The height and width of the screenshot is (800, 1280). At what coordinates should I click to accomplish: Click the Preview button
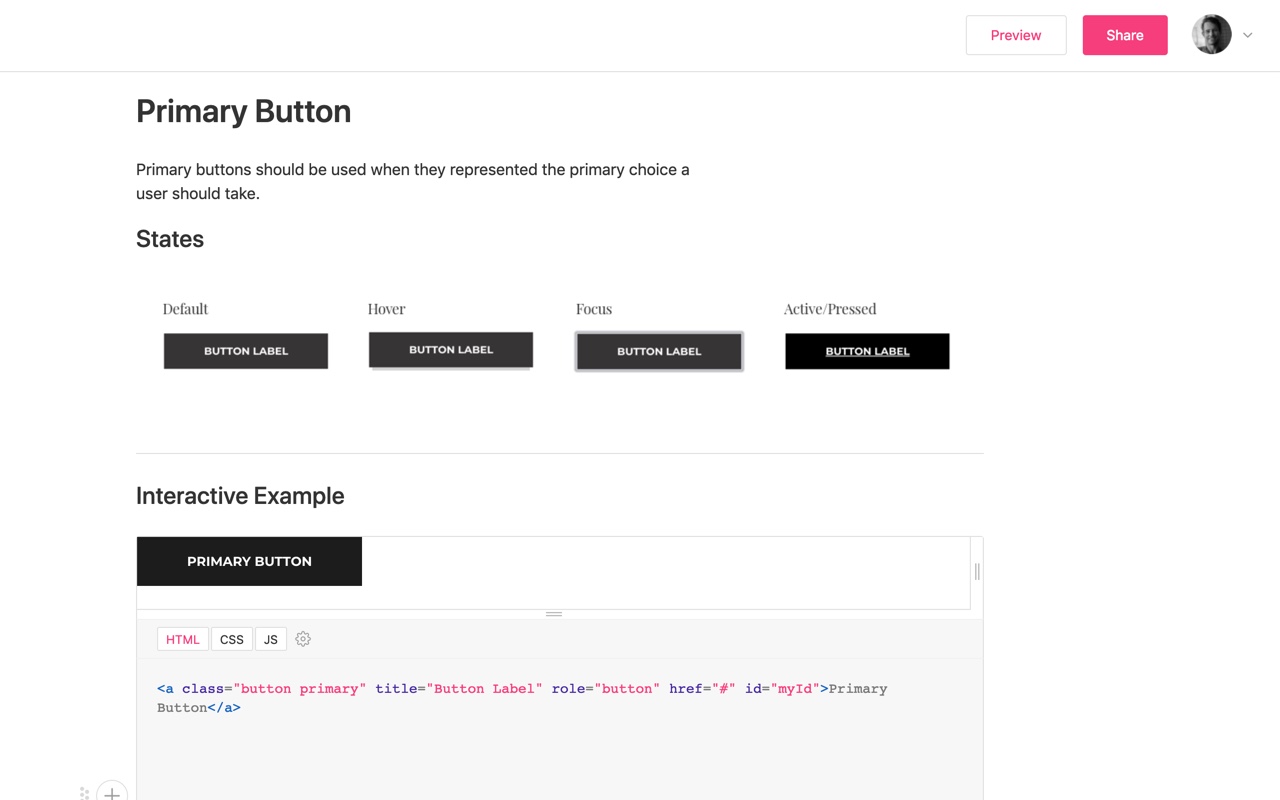pos(1015,35)
